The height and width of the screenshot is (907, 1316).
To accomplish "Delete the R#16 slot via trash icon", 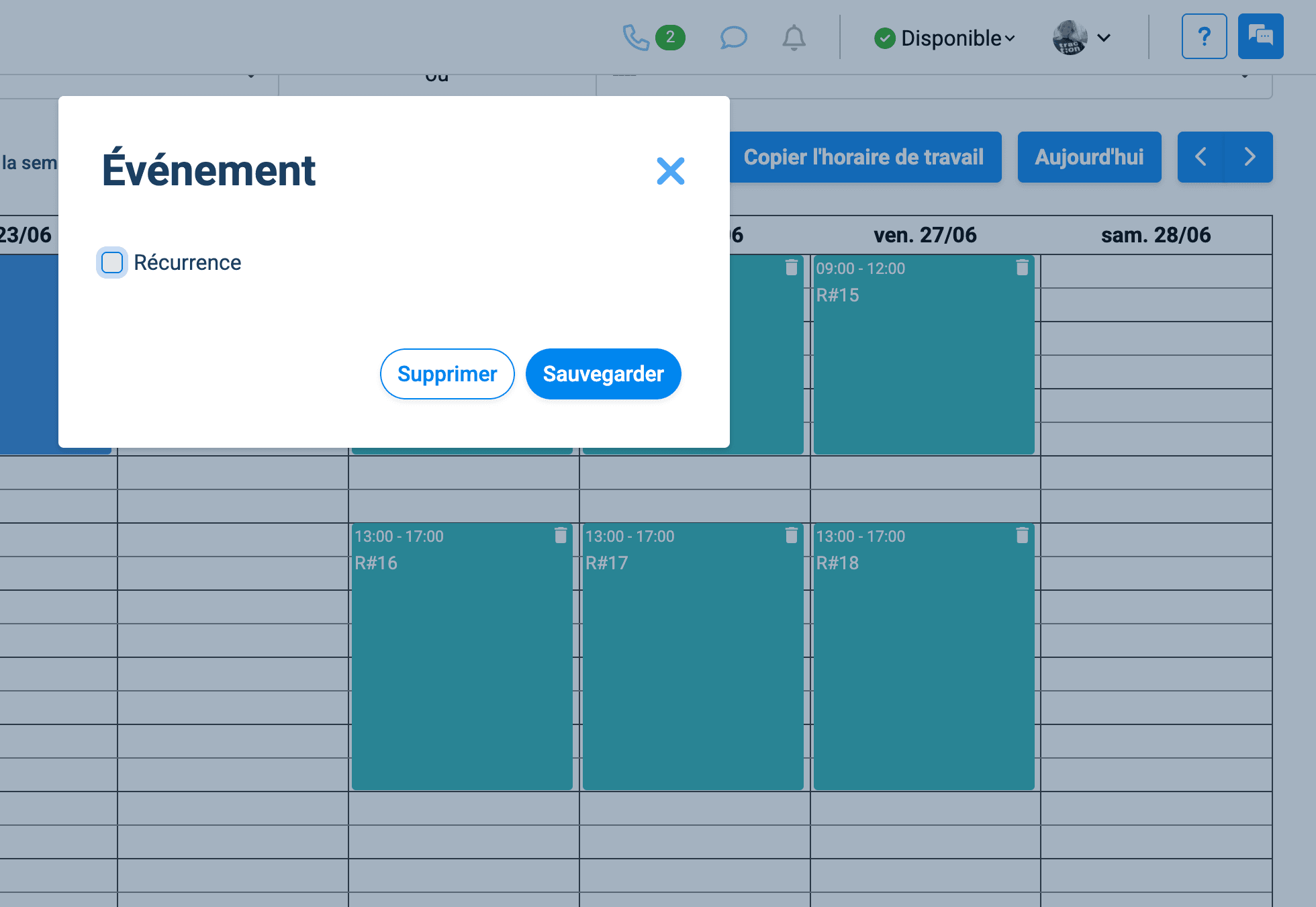I will pos(561,535).
